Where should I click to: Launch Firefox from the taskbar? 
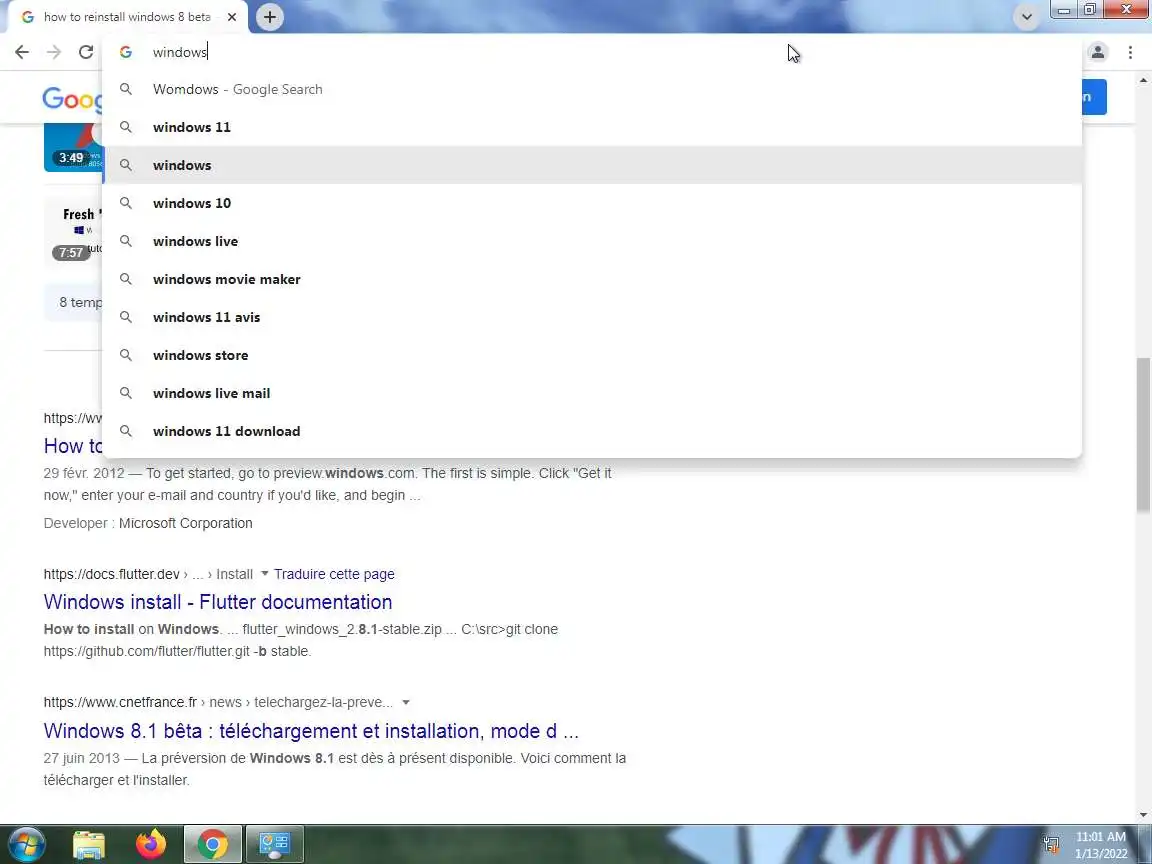click(x=151, y=845)
